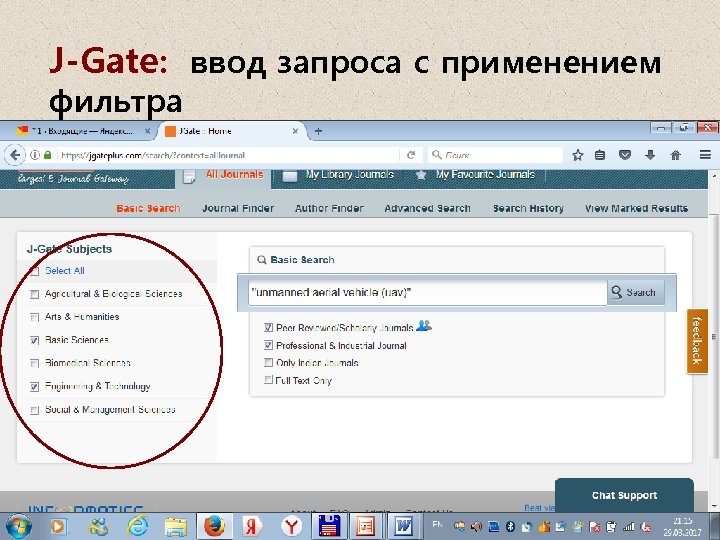Screen dimensions: 720x540
Task: Check Social & Management Sciences
Action: click(x=34, y=410)
